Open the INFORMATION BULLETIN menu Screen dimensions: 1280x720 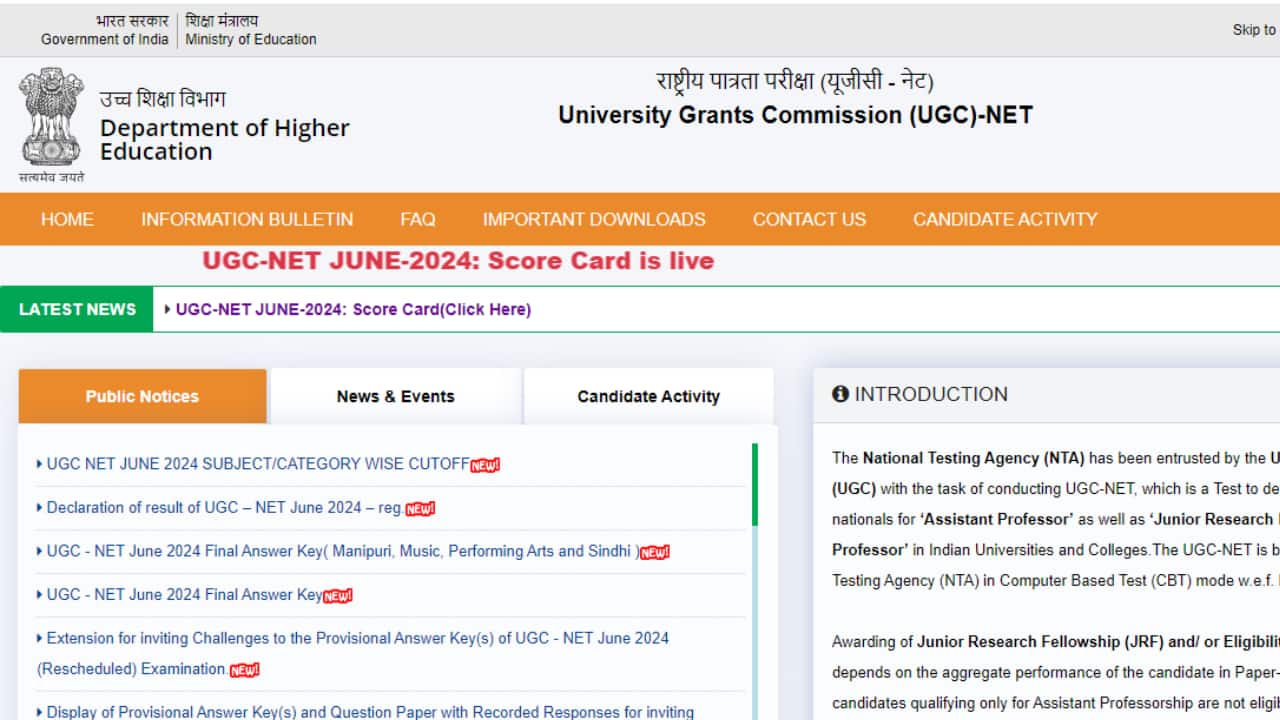[x=247, y=219]
